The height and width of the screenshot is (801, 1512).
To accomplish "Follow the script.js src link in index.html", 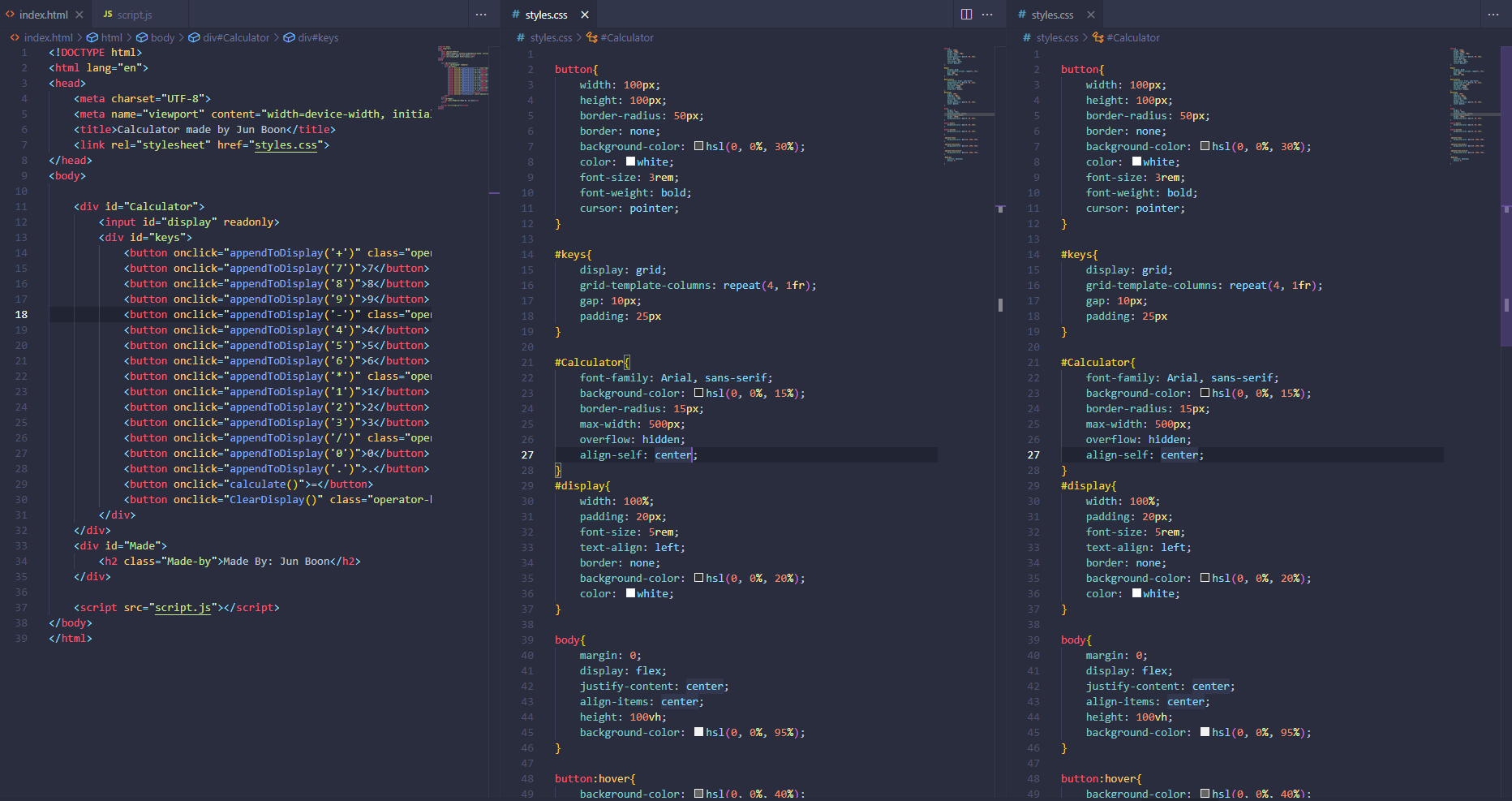I will (183, 608).
